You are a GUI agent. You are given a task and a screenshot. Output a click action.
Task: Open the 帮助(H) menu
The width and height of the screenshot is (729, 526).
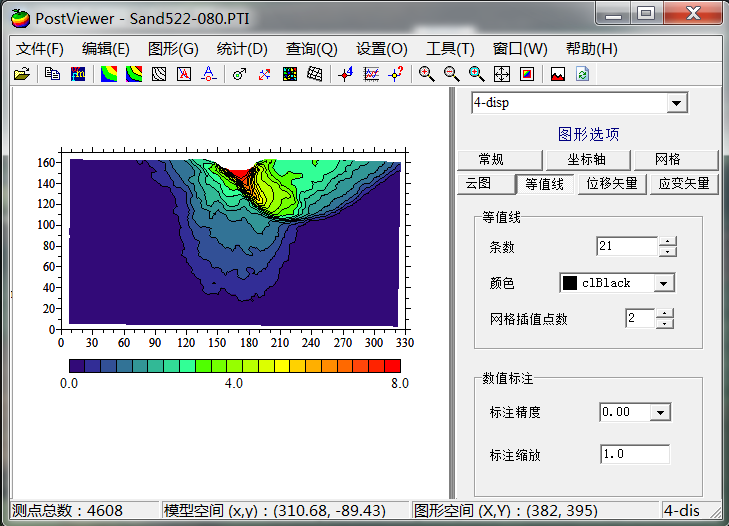591,49
